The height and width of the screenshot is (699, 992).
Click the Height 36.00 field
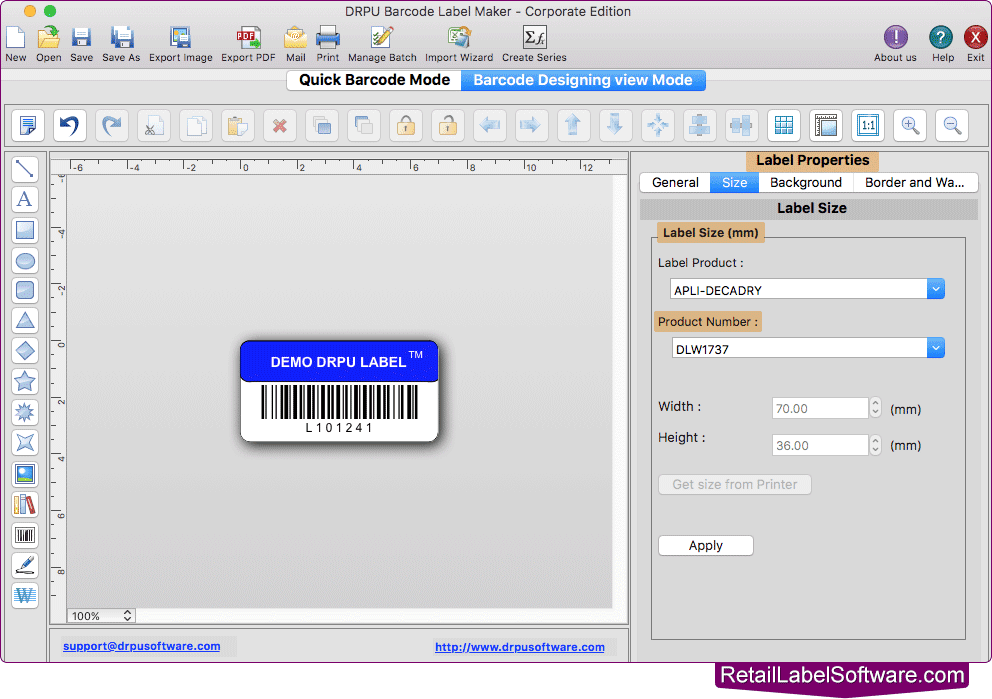coord(820,445)
